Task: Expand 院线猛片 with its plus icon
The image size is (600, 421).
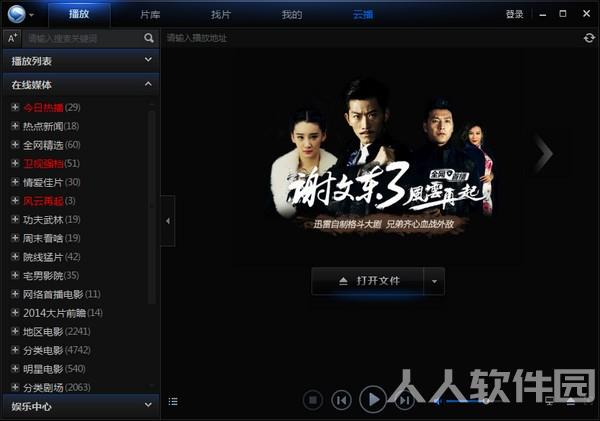Action: [15, 256]
